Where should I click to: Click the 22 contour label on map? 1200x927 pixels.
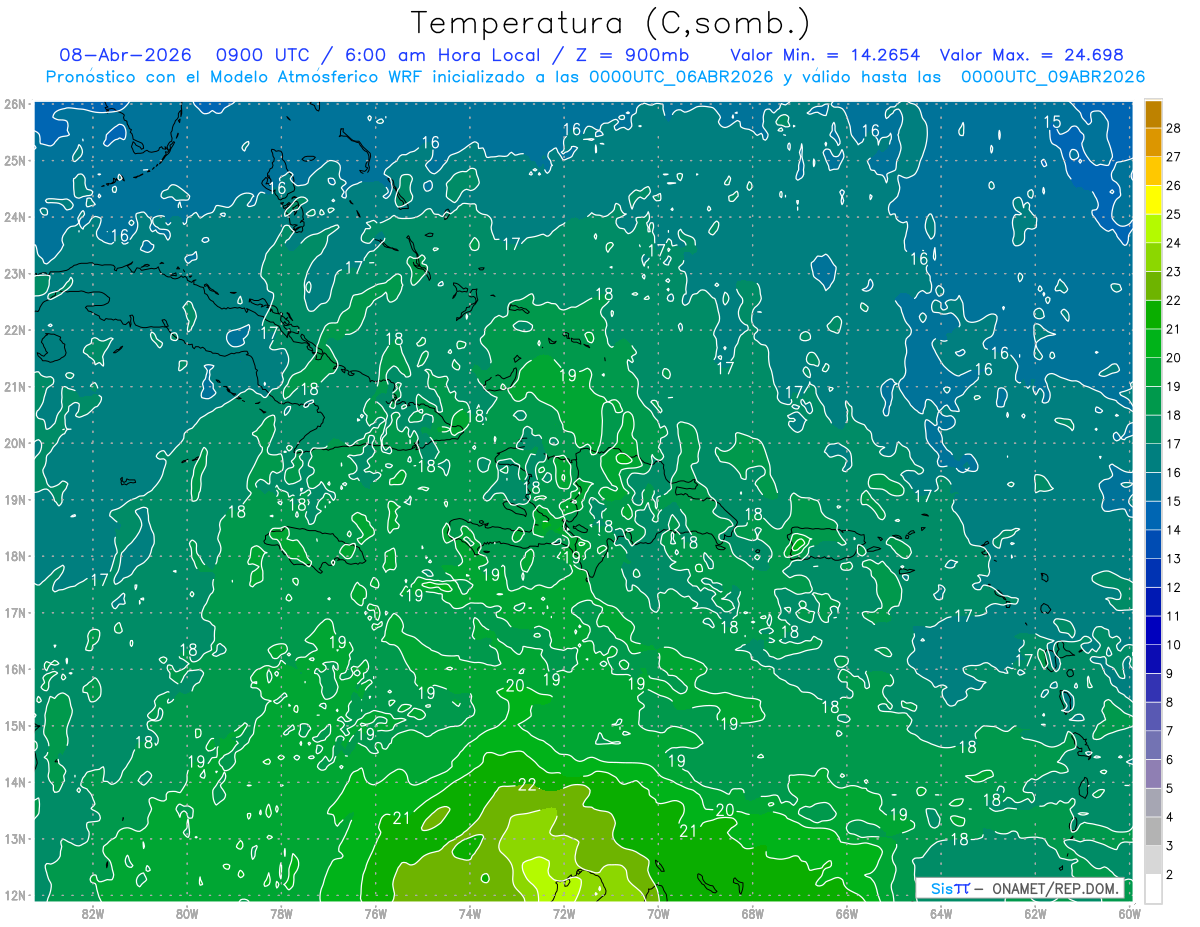click(x=528, y=785)
